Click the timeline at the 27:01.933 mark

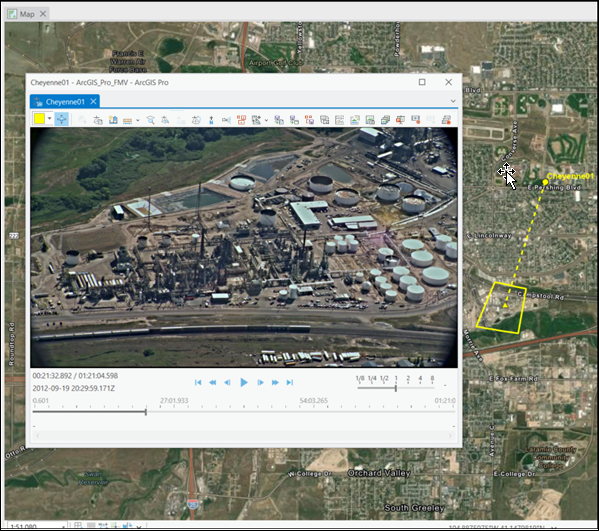coord(174,401)
